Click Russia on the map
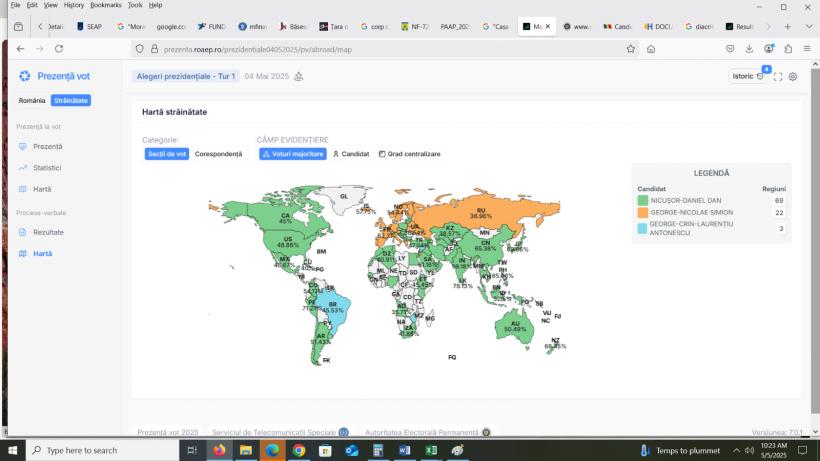Screen dimensions: 820x461 [x=481, y=212]
